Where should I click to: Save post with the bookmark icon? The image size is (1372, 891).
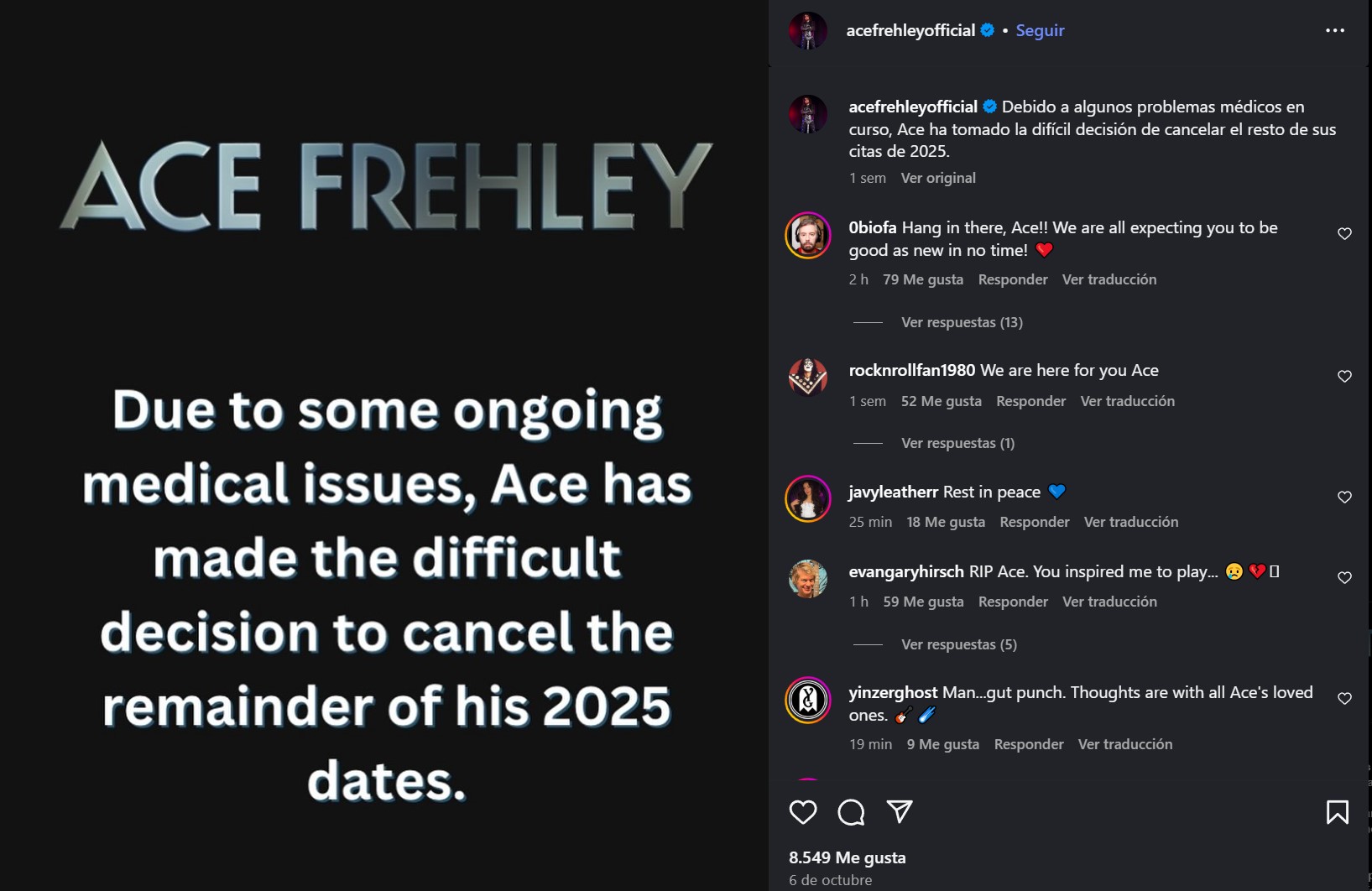(1337, 812)
